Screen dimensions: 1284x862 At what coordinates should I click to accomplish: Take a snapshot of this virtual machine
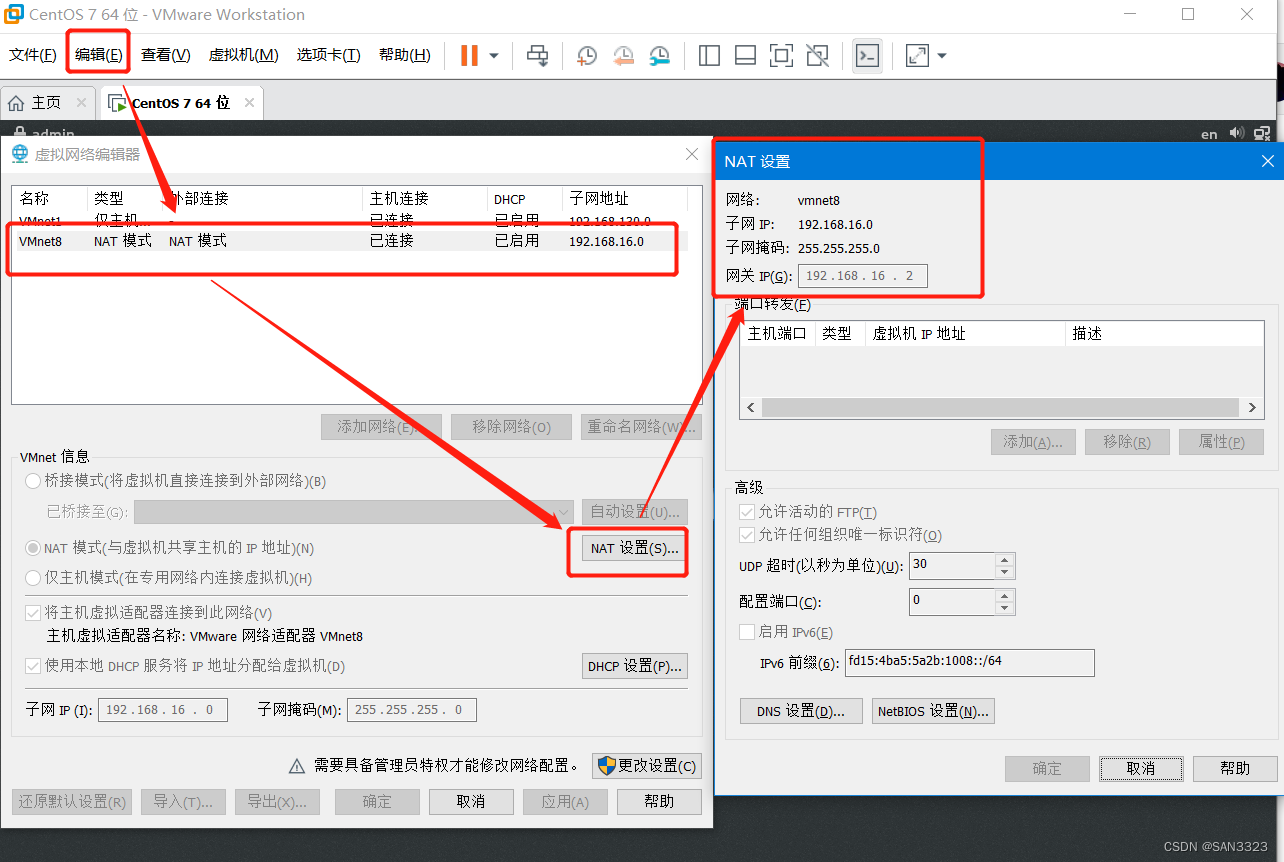[587, 56]
